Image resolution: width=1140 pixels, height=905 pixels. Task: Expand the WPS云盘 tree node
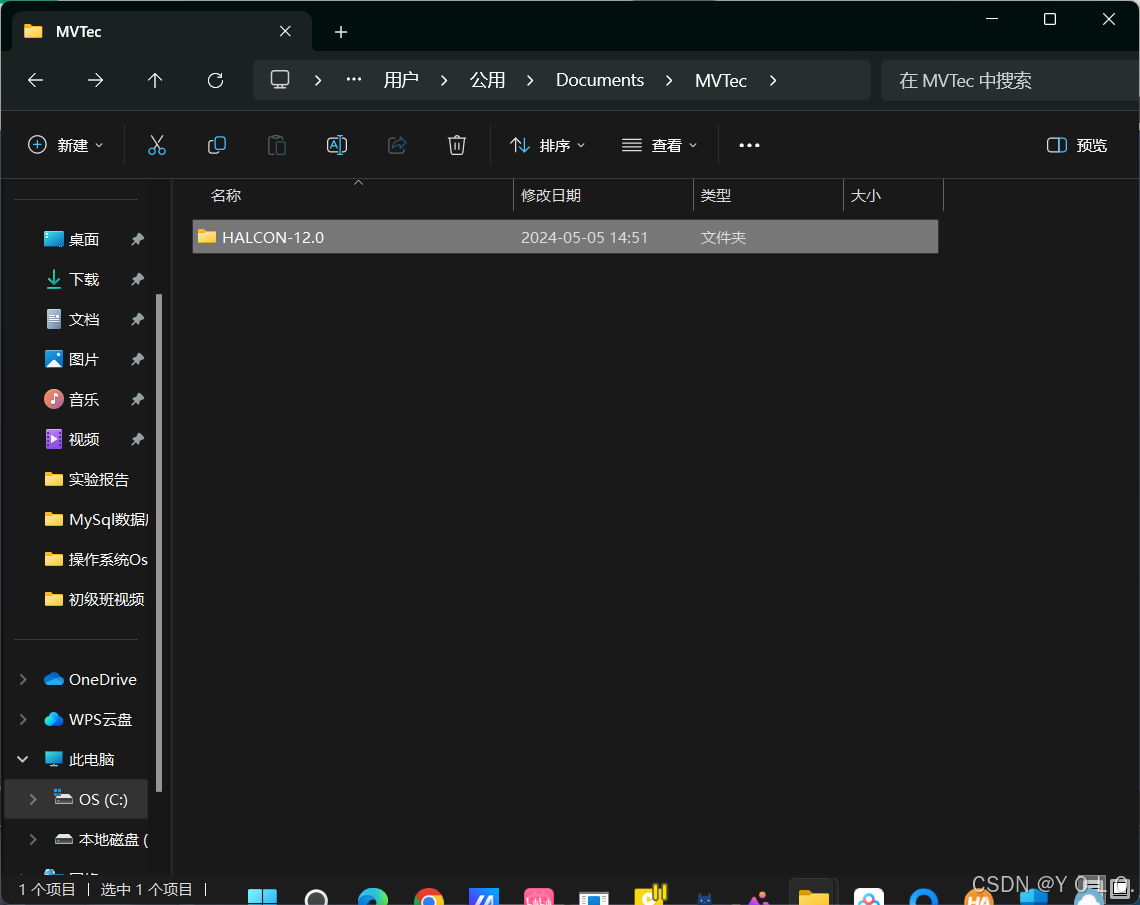[x=23, y=719]
